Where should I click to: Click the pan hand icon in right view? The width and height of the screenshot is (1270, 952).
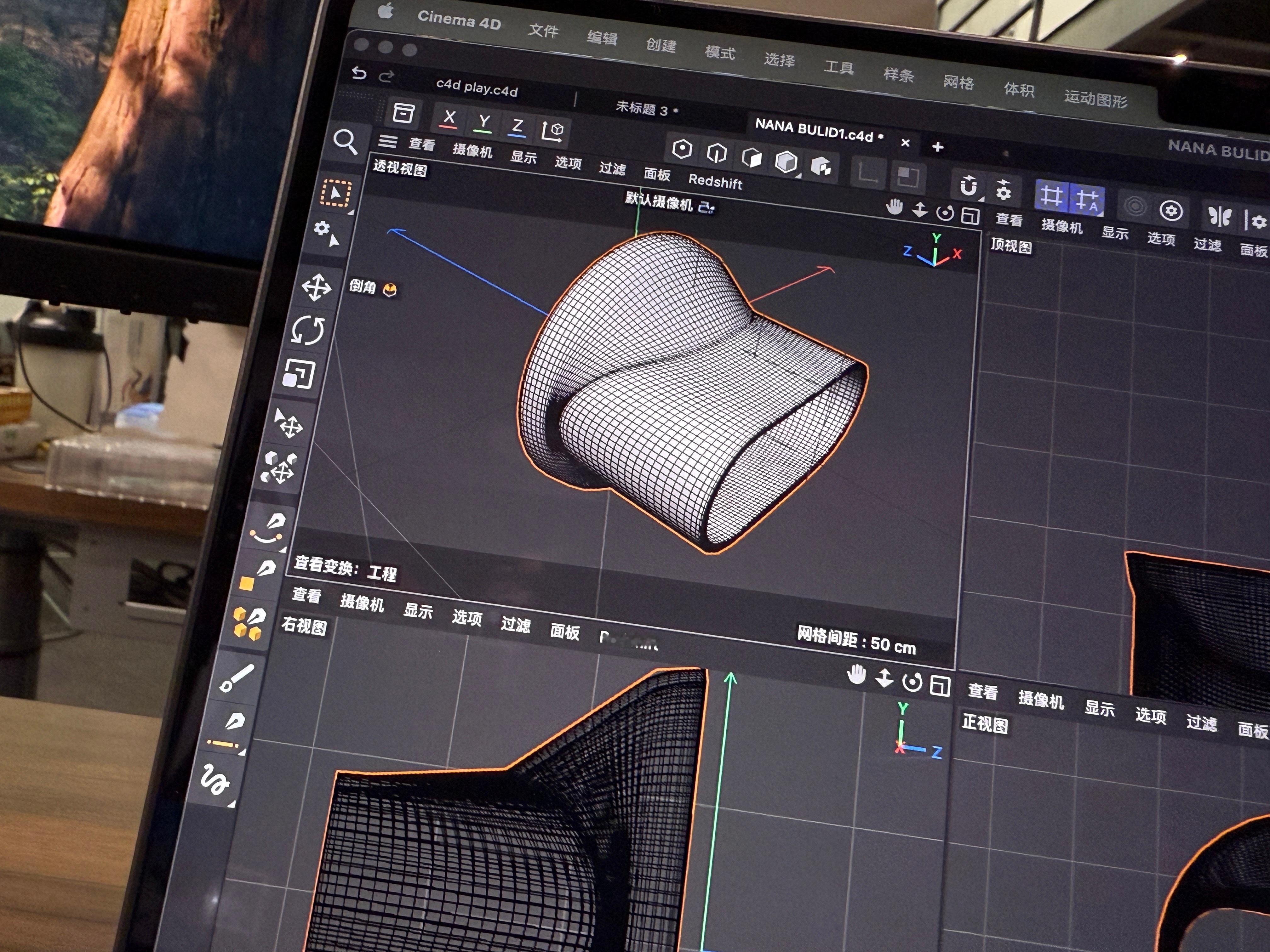[x=857, y=674]
